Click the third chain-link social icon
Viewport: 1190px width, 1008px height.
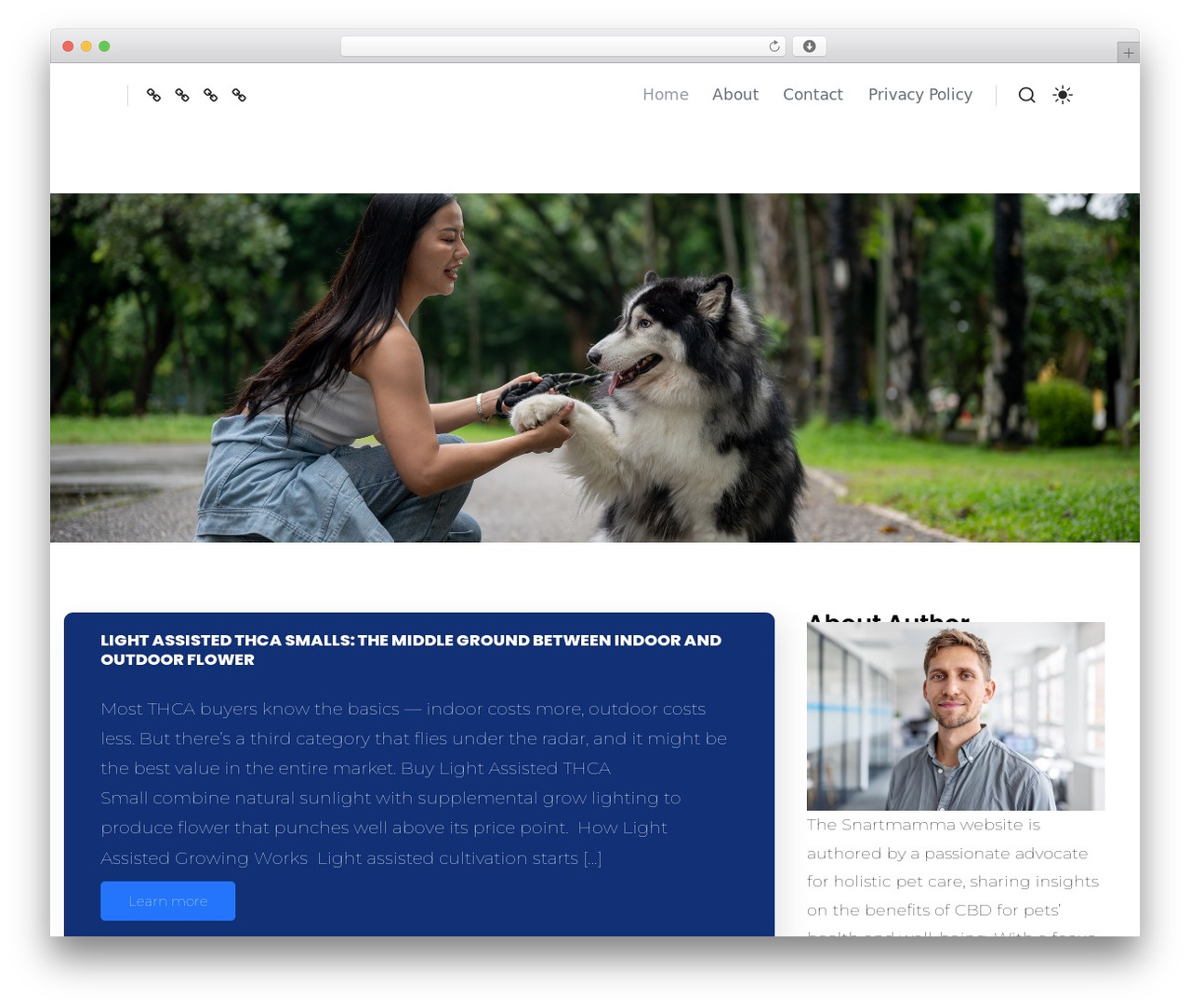coord(211,95)
